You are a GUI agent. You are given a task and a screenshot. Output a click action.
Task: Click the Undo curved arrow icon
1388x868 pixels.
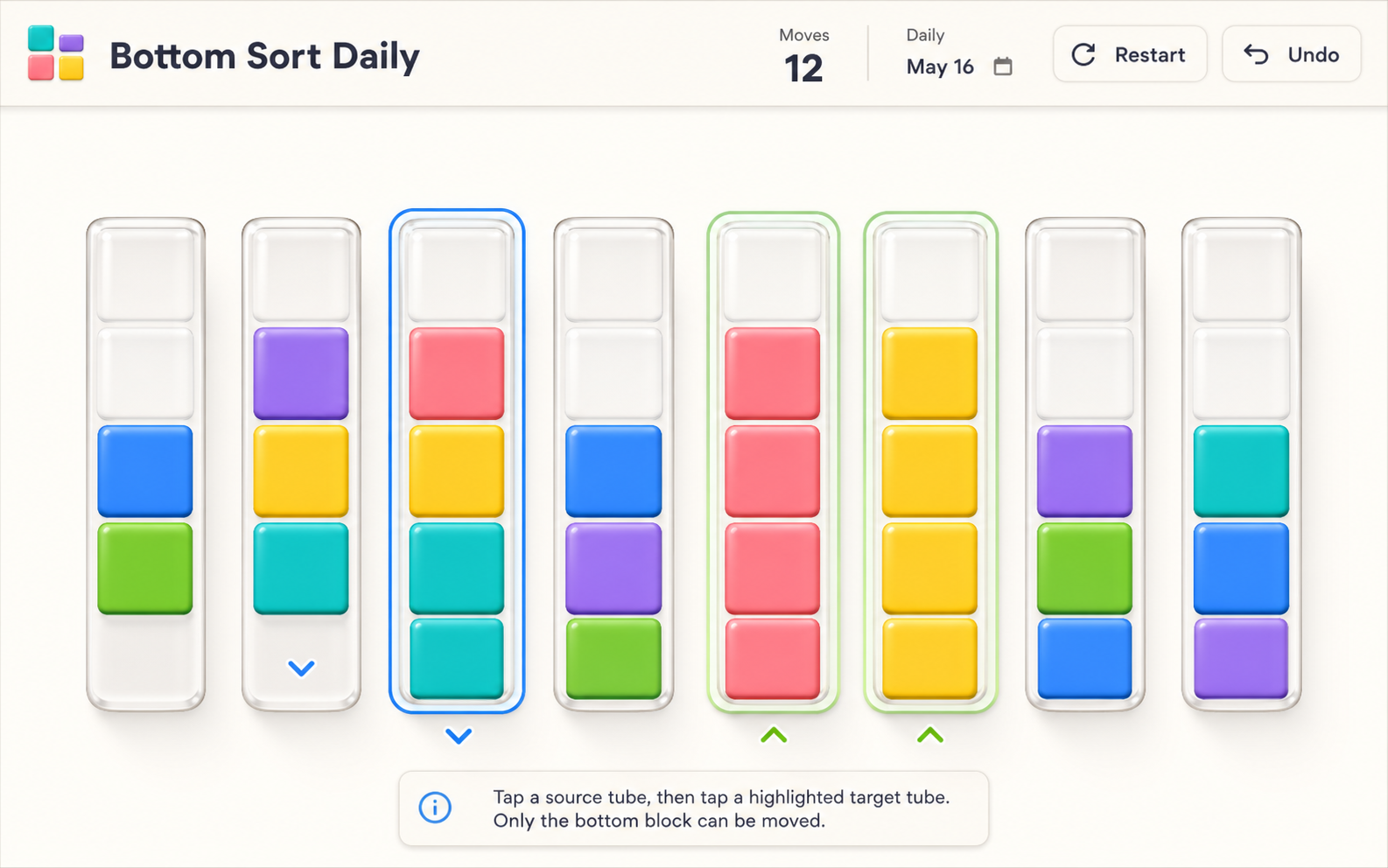pos(1256,54)
